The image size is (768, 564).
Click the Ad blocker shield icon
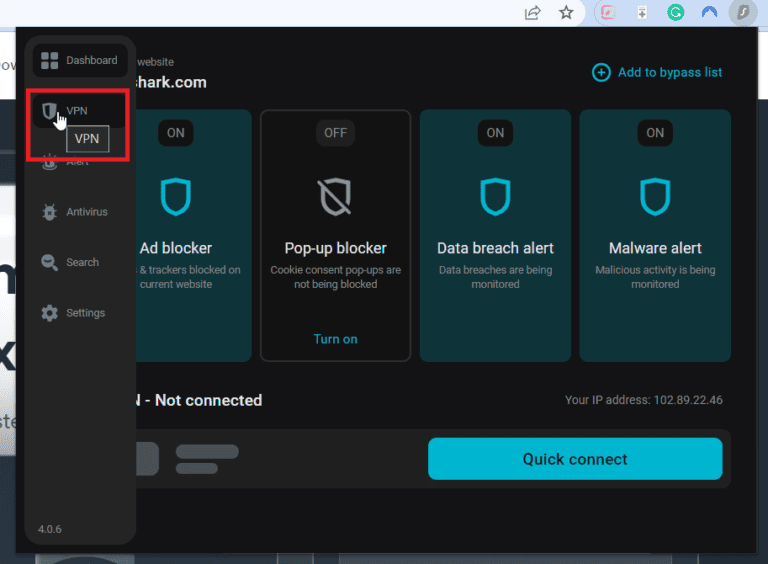(x=176, y=197)
